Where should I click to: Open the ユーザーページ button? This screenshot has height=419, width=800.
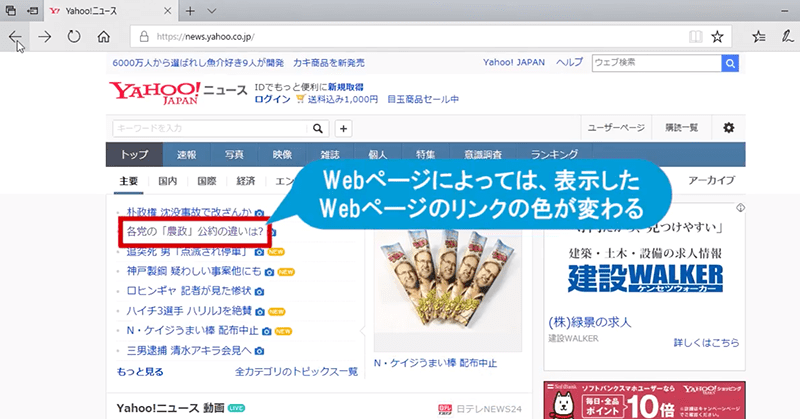[616, 128]
